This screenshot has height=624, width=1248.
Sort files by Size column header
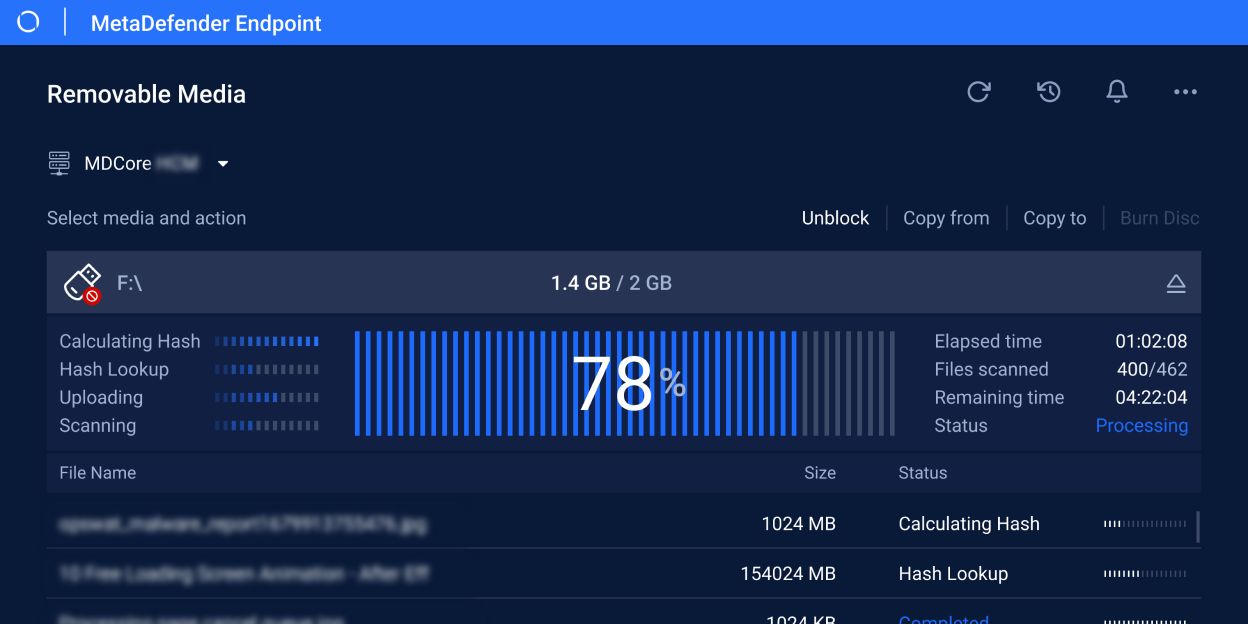click(x=819, y=473)
